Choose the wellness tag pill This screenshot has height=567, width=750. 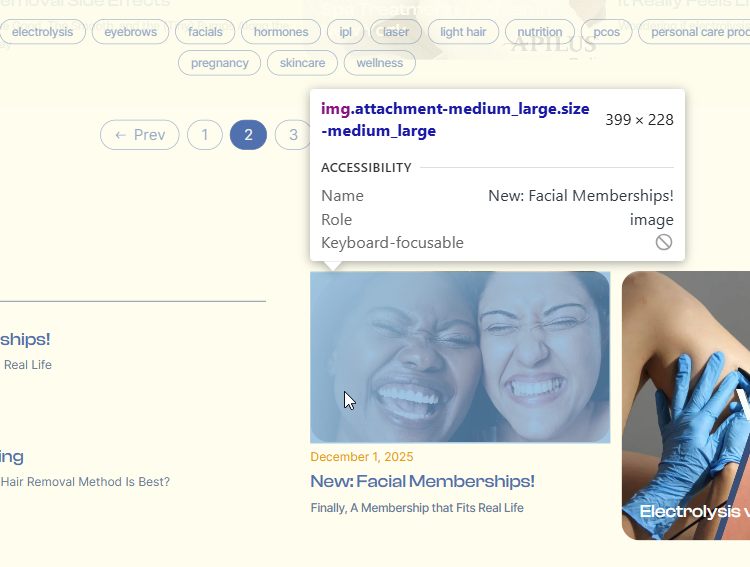379,63
